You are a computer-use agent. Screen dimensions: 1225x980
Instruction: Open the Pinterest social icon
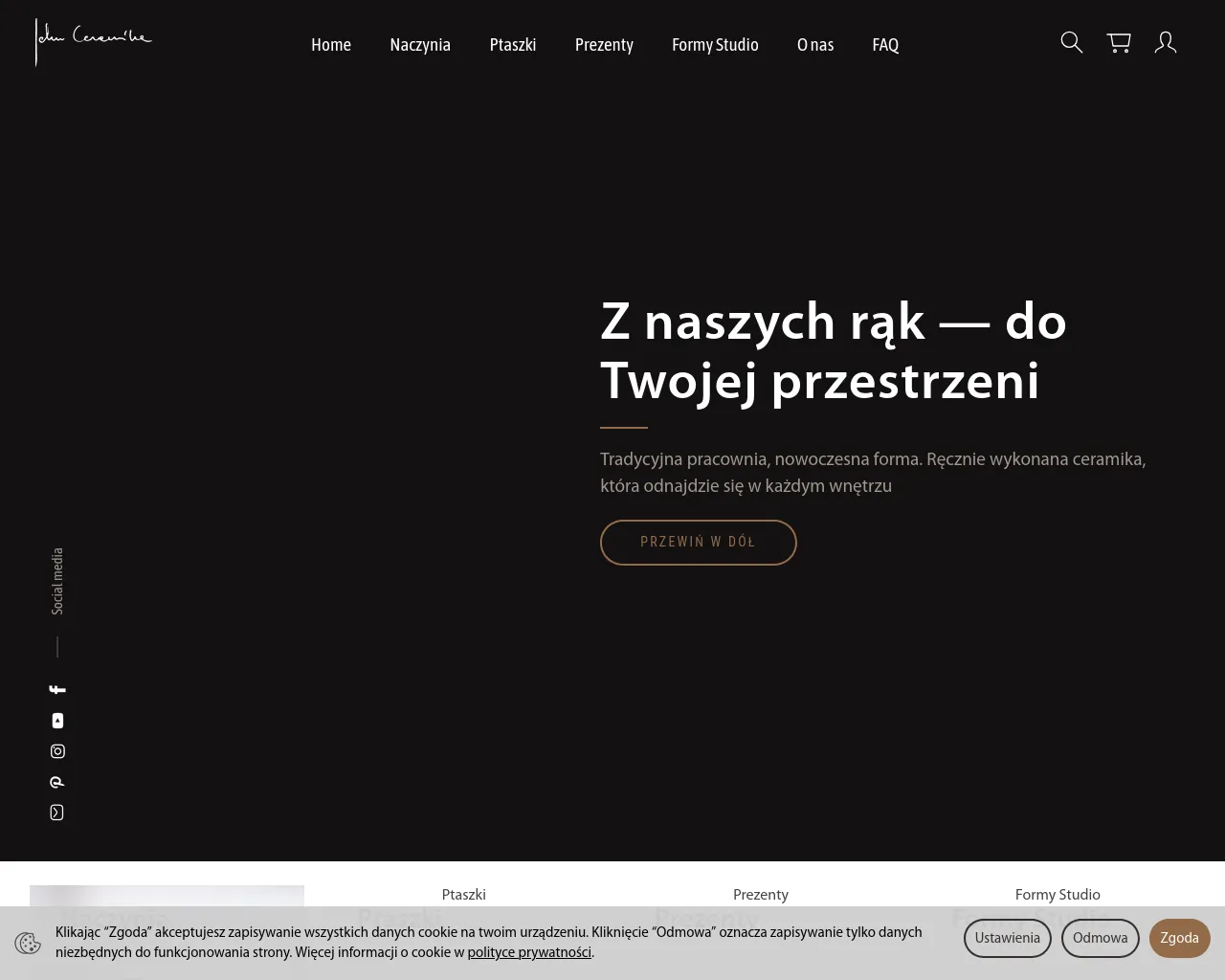(57, 782)
